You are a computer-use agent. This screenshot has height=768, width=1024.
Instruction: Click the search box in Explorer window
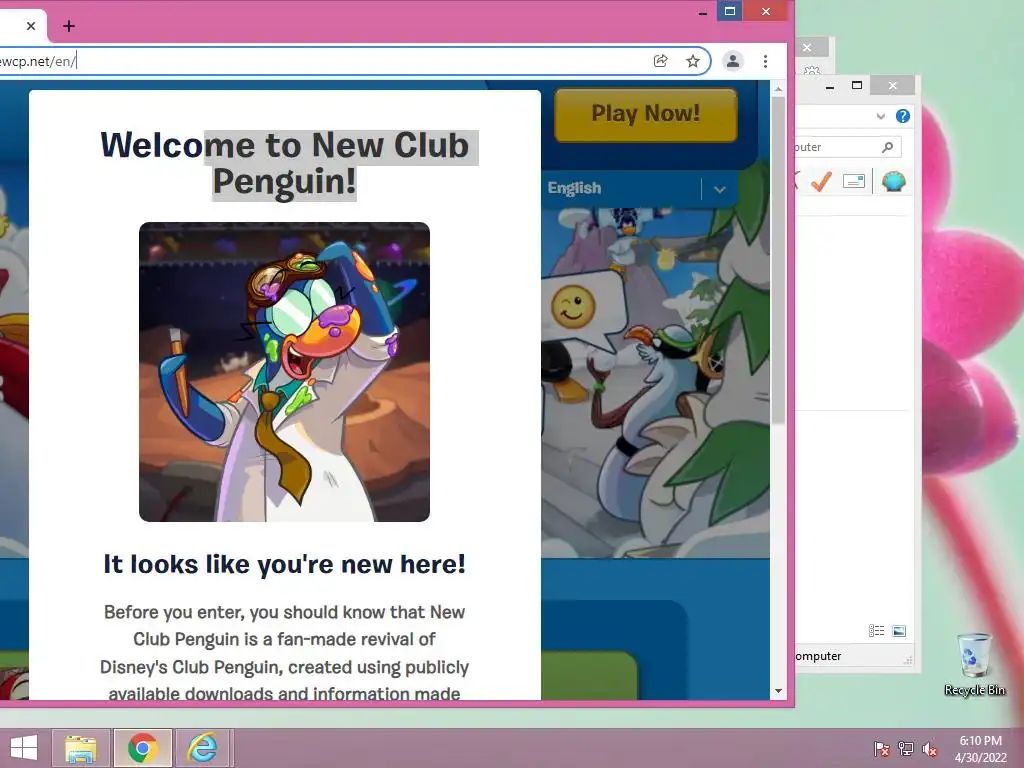click(848, 147)
